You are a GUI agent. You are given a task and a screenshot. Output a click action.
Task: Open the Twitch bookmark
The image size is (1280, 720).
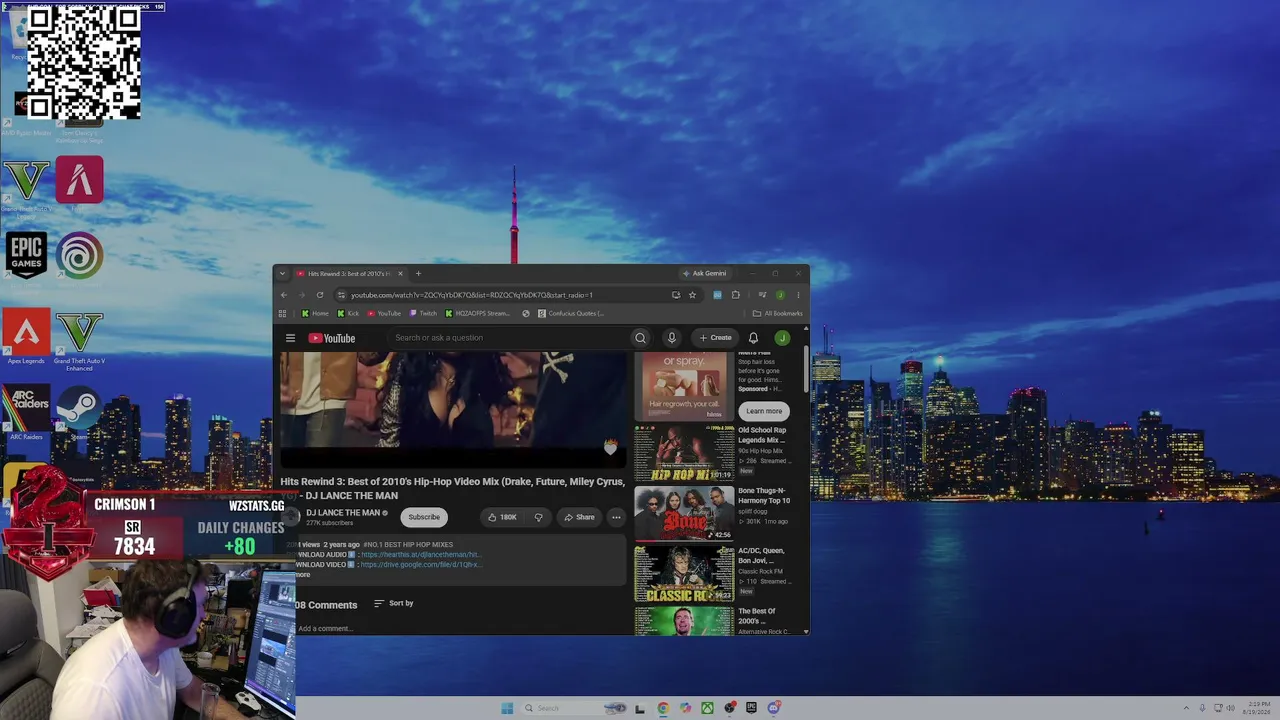423,314
